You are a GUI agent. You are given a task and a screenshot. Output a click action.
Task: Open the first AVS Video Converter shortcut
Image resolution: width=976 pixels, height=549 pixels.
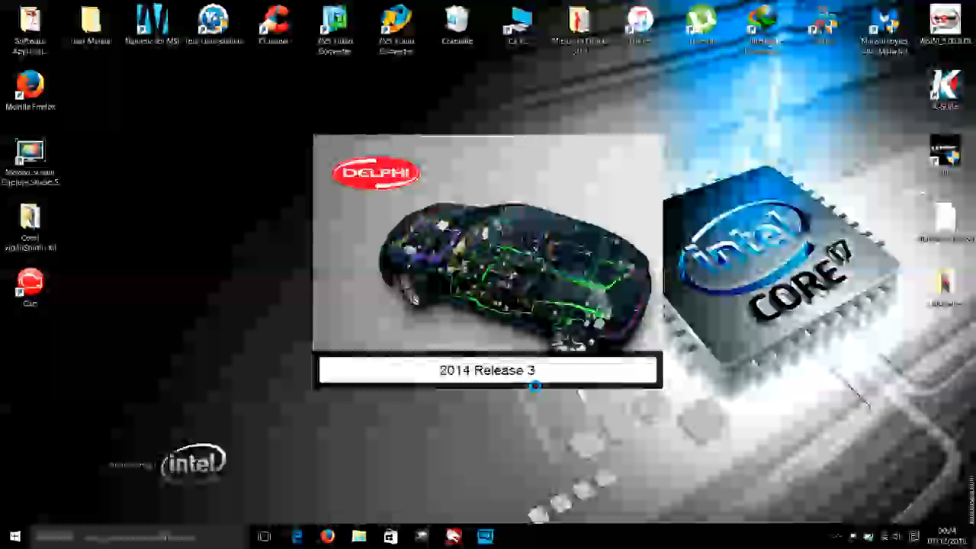[335, 30]
